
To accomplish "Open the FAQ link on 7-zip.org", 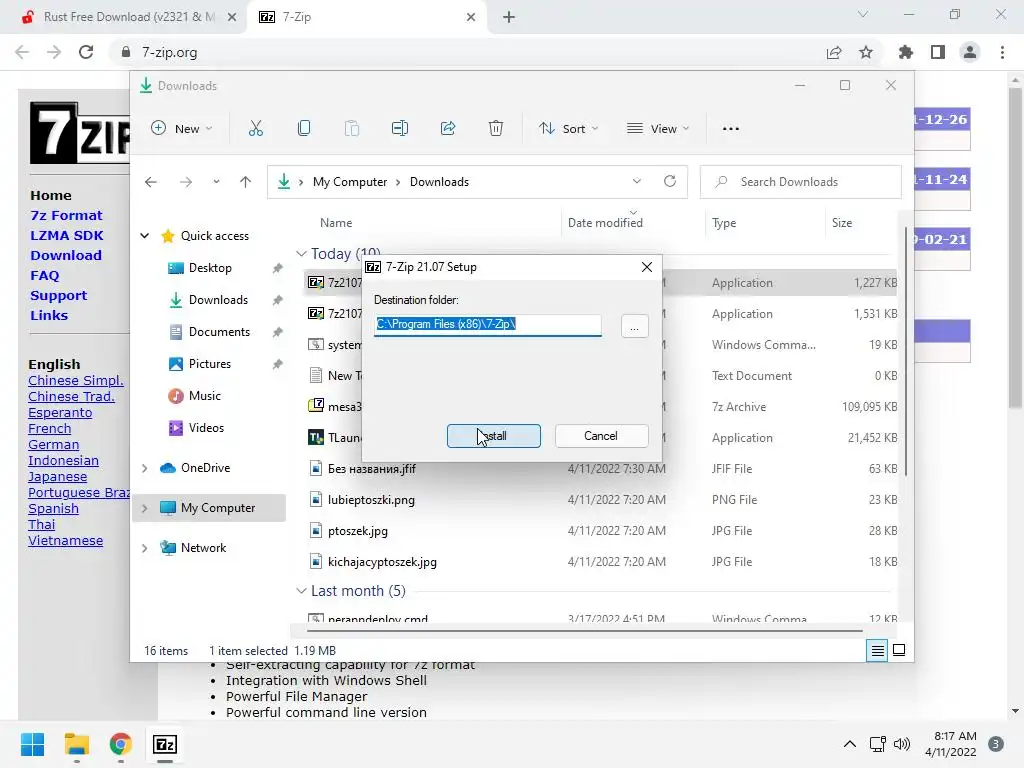I will pyautogui.click(x=44, y=276).
